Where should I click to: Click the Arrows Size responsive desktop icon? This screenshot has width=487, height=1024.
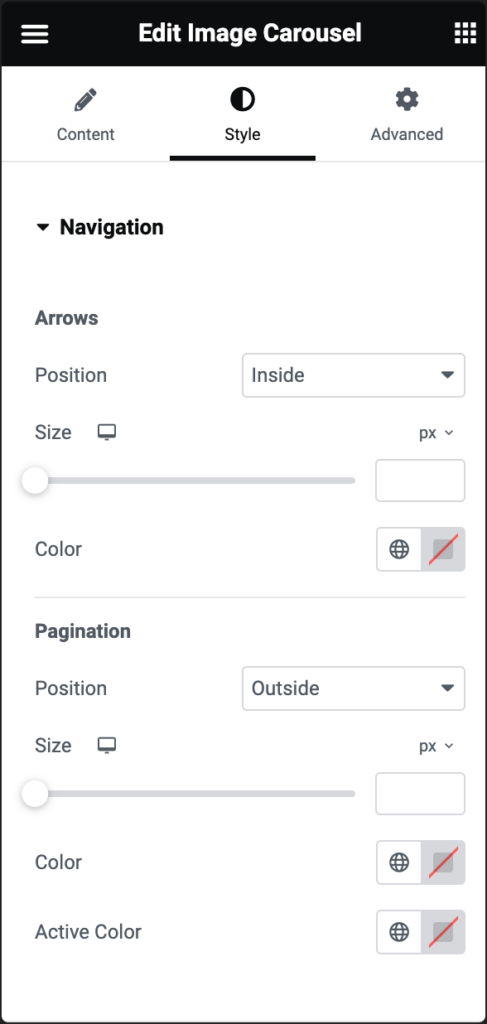pyautogui.click(x=106, y=432)
